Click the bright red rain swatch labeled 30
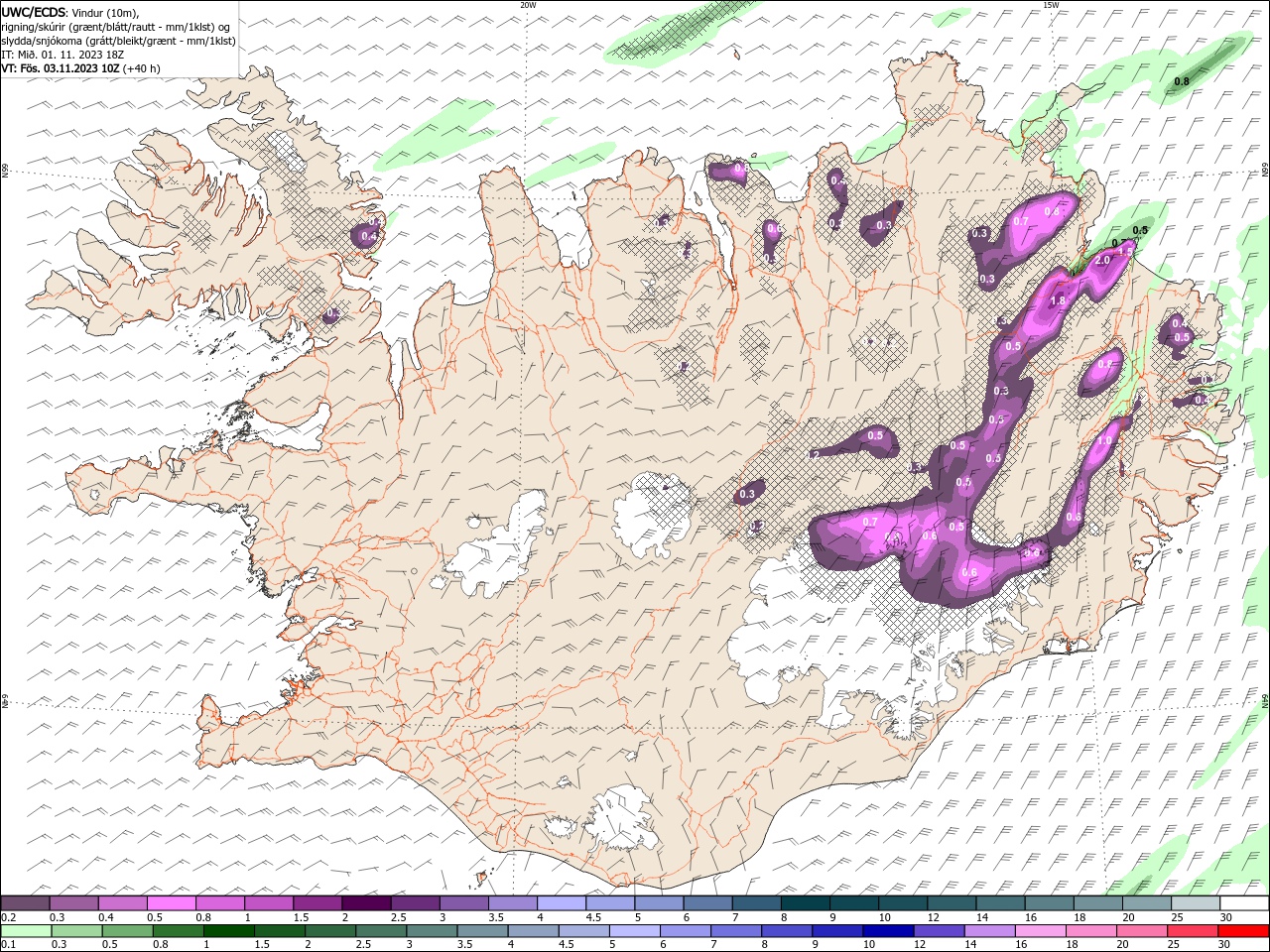The width and height of the screenshot is (1270, 952). (x=1243, y=931)
